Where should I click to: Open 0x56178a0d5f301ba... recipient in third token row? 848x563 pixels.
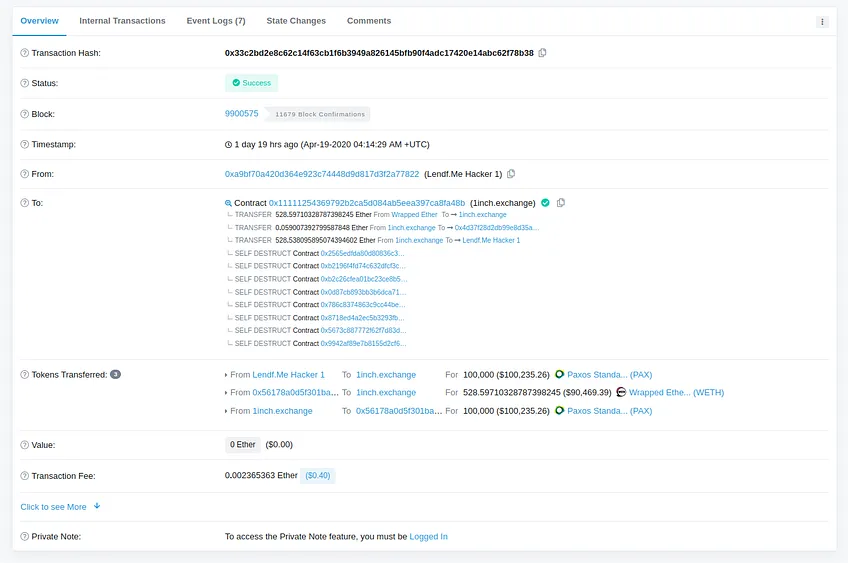pos(399,411)
